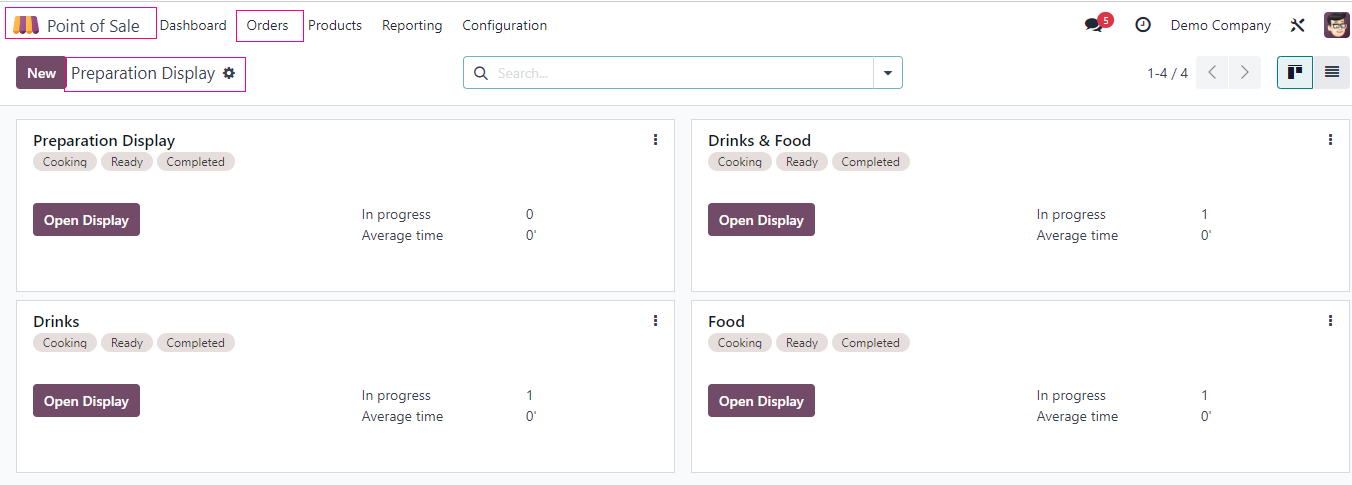This screenshot has width=1352, height=485.
Task: Click the debug tools wrench icon
Action: pyautogui.click(x=1298, y=25)
